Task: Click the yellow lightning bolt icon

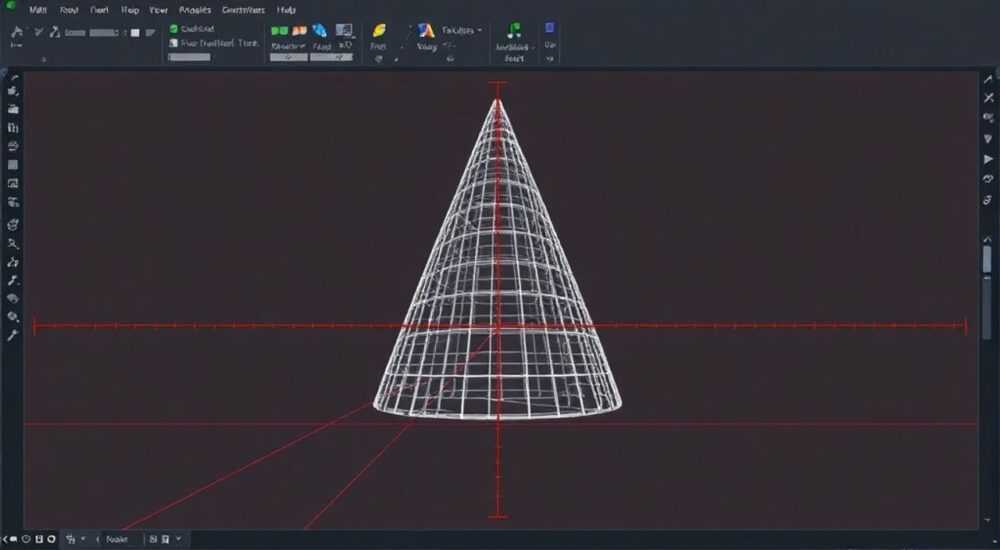Action: point(379,31)
